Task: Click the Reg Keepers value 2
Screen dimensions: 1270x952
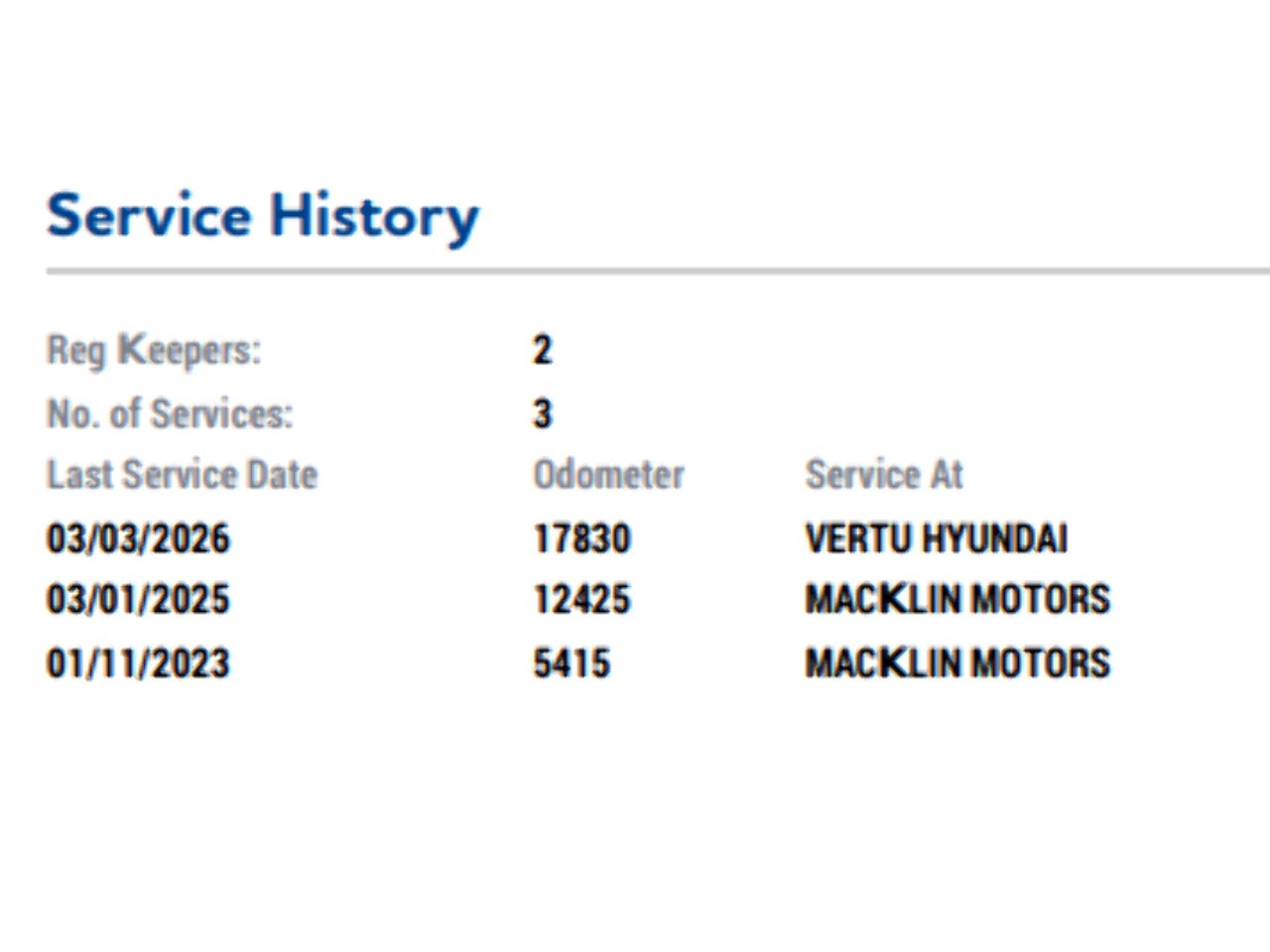Action: 542,350
